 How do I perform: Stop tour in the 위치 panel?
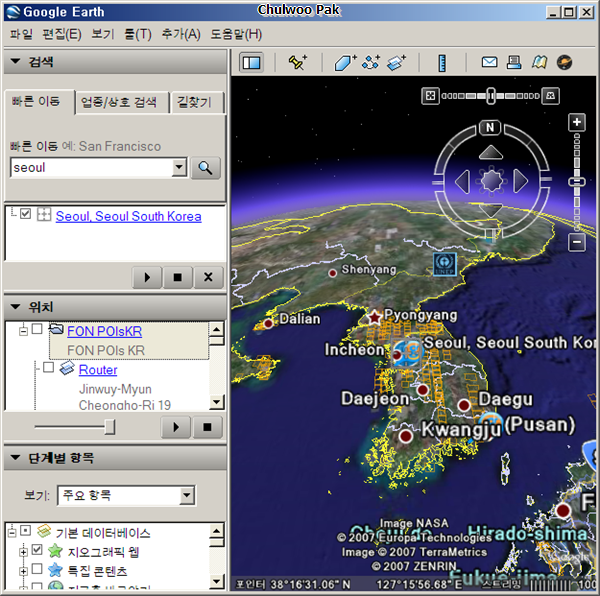pyautogui.click(x=207, y=427)
